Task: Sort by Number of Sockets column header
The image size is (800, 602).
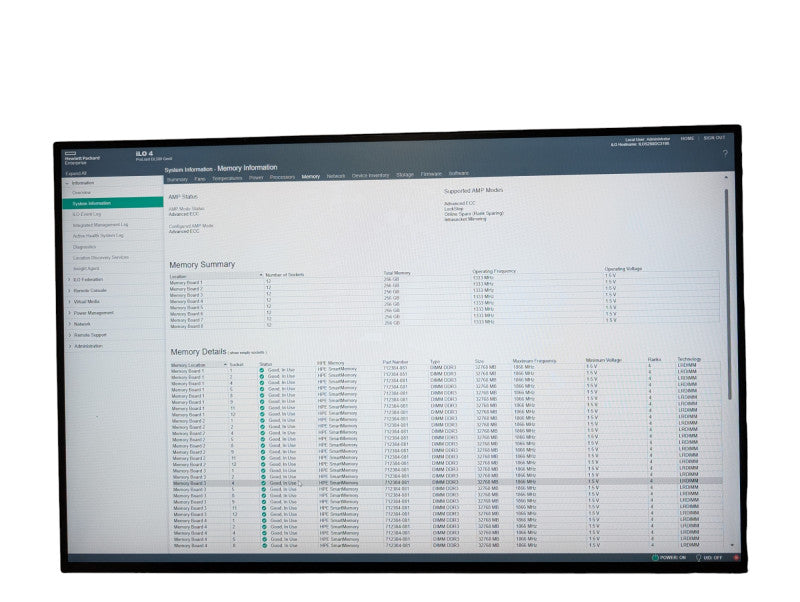Action: click(x=285, y=275)
